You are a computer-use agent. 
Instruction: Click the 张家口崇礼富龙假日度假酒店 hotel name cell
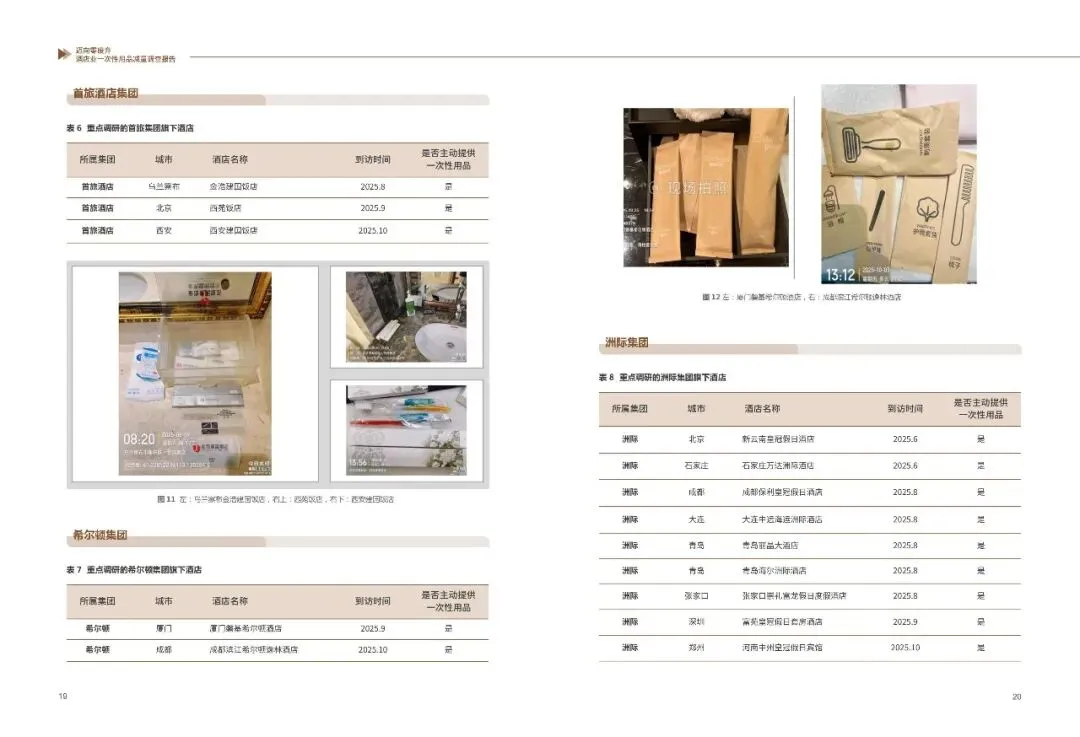[x=794, y=596]
